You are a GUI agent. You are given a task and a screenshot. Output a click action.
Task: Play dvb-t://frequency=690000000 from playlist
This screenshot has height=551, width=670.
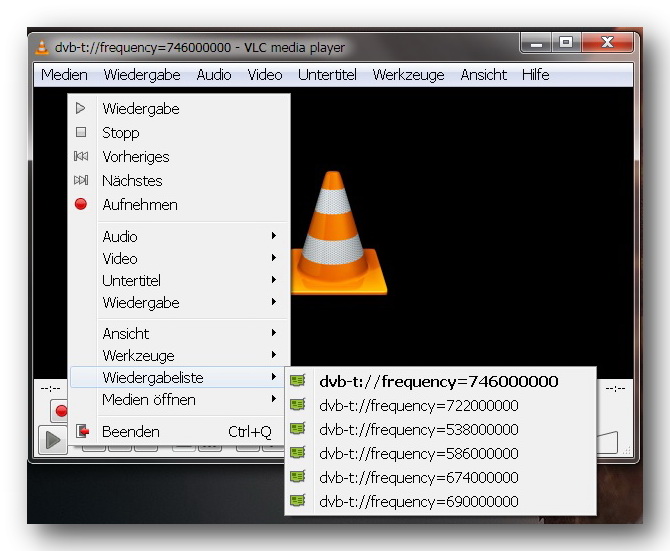(440, 501)
